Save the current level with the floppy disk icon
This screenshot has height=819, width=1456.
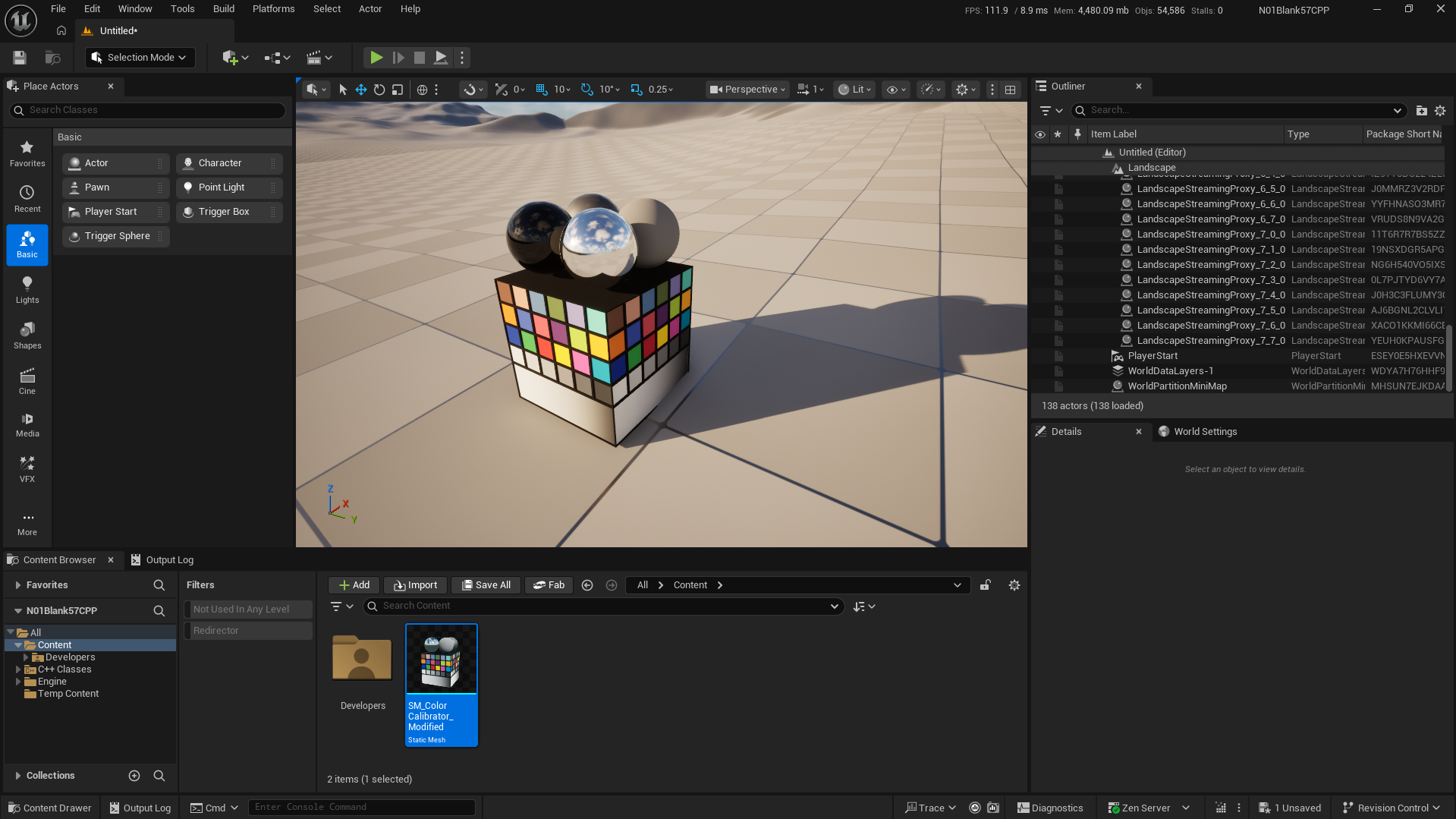(20, 58)
